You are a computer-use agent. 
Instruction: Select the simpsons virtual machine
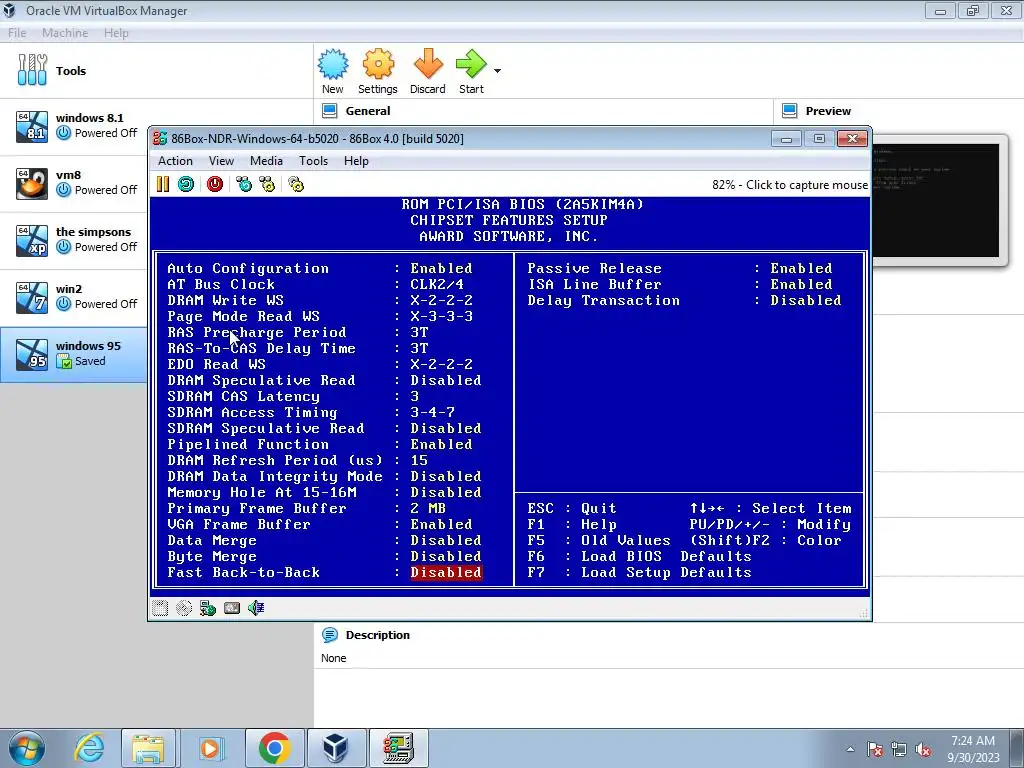73,240
